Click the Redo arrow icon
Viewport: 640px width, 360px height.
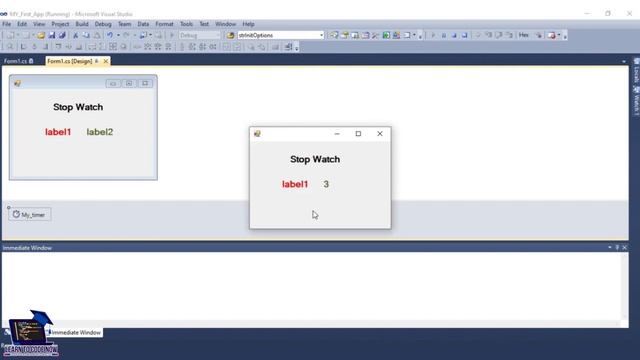coord(127,36)
